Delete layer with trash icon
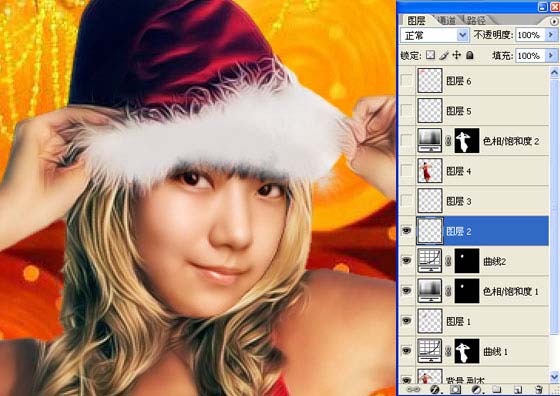 (539, 390)
